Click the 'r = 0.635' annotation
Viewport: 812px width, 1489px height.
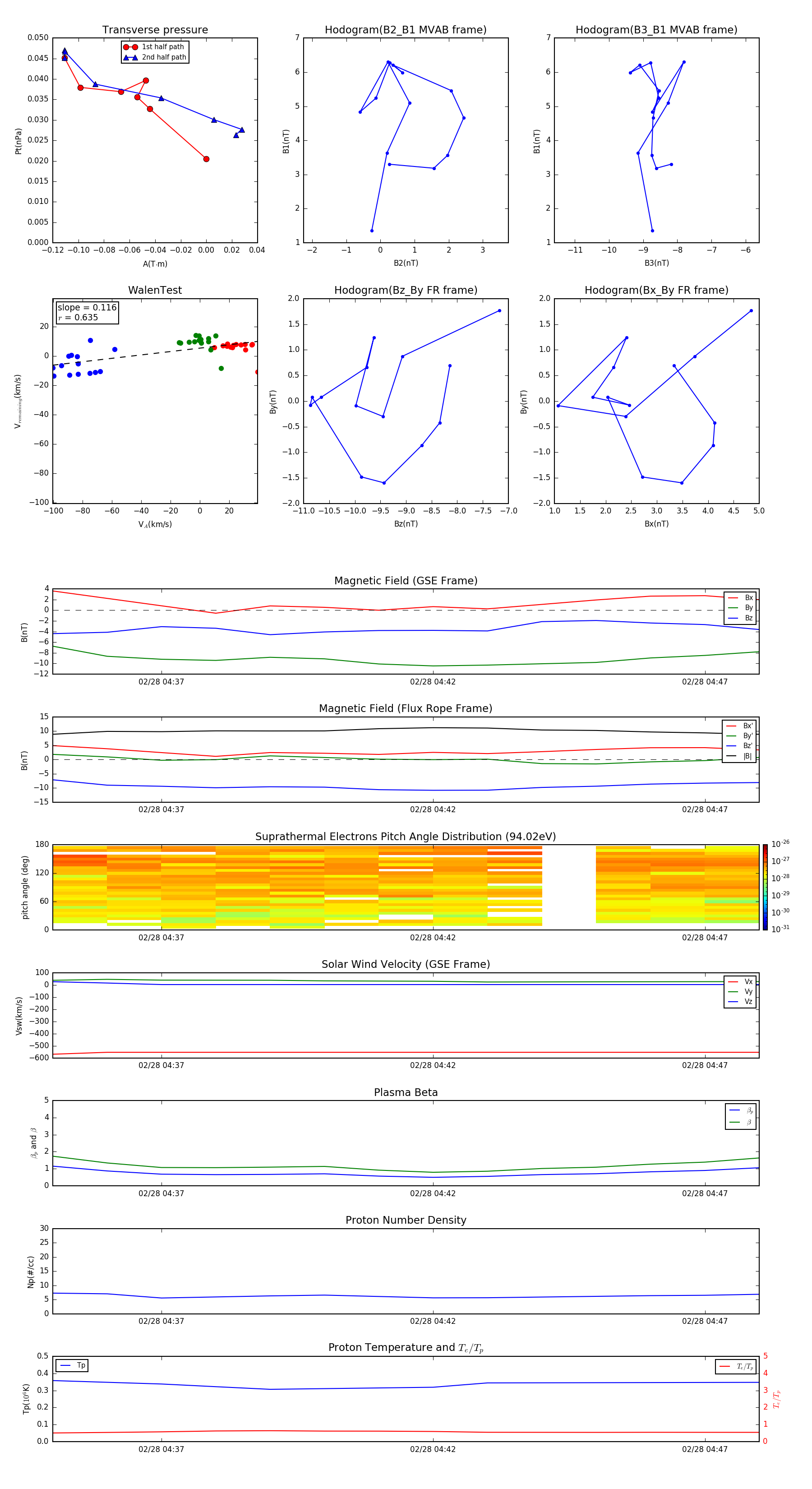tap(78, 317)
